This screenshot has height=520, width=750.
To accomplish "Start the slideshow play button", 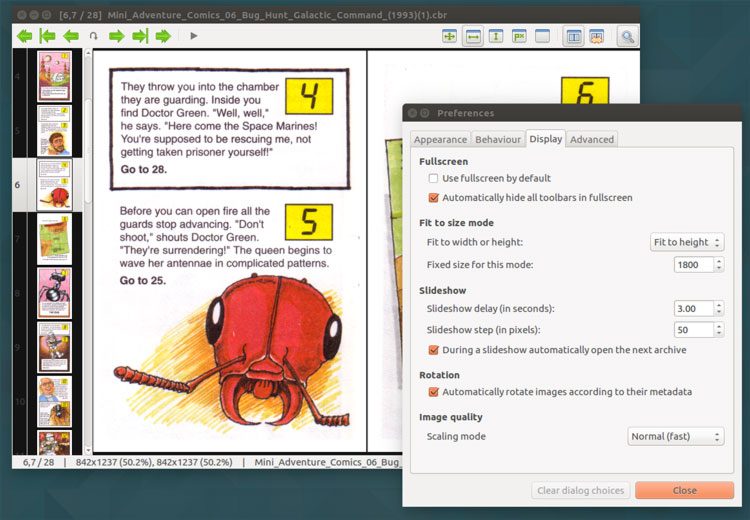I will pyautogui.click(x=194, y=36).
